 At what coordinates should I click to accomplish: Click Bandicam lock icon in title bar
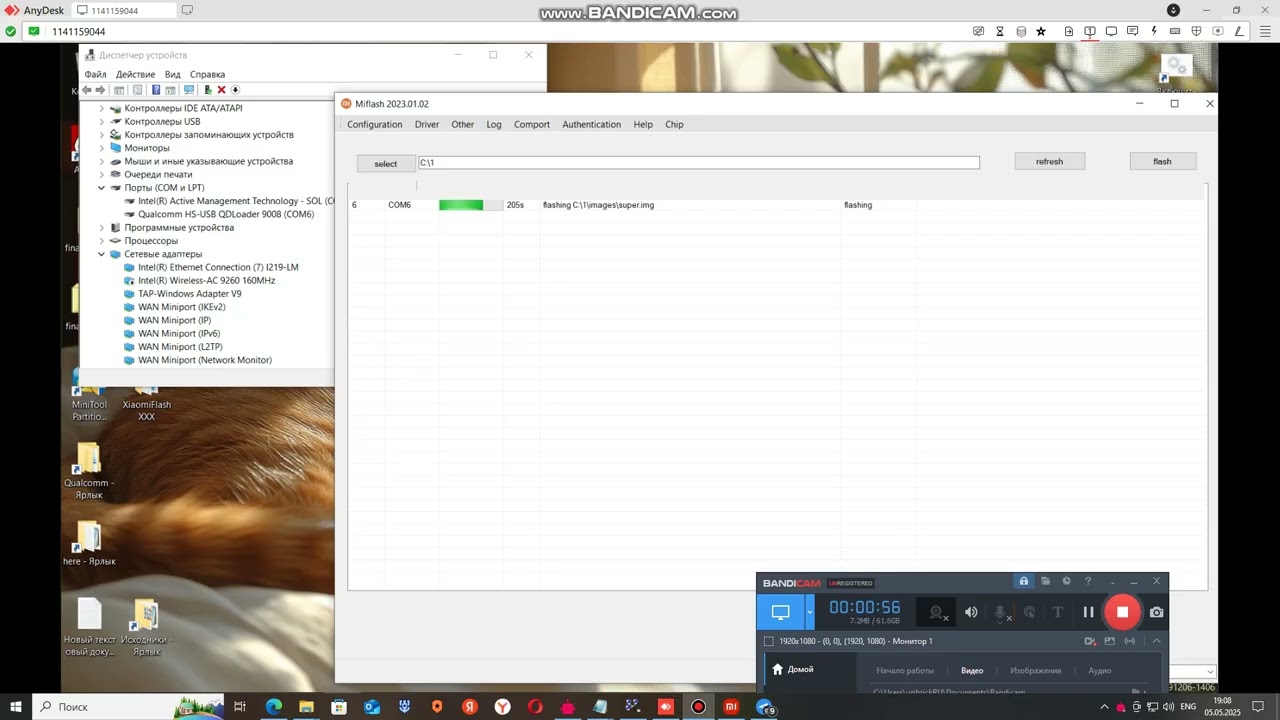[x=1023, y=581]
